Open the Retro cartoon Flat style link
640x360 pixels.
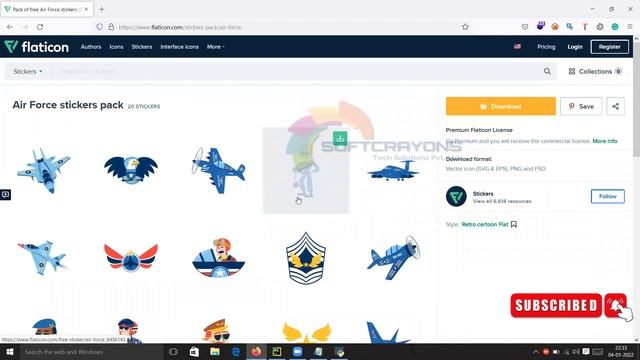484,224
